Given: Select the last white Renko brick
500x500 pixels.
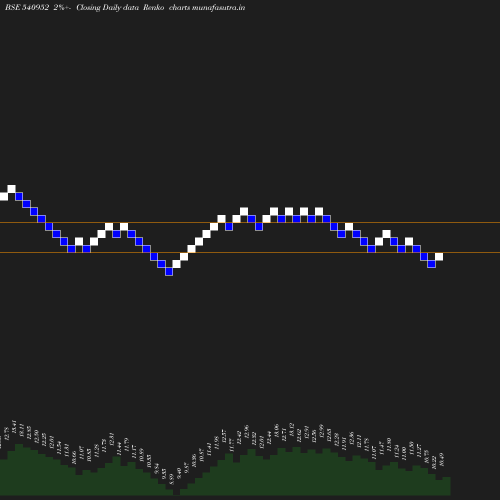Looking at the screenshot, I should click(x=439, y=257).
